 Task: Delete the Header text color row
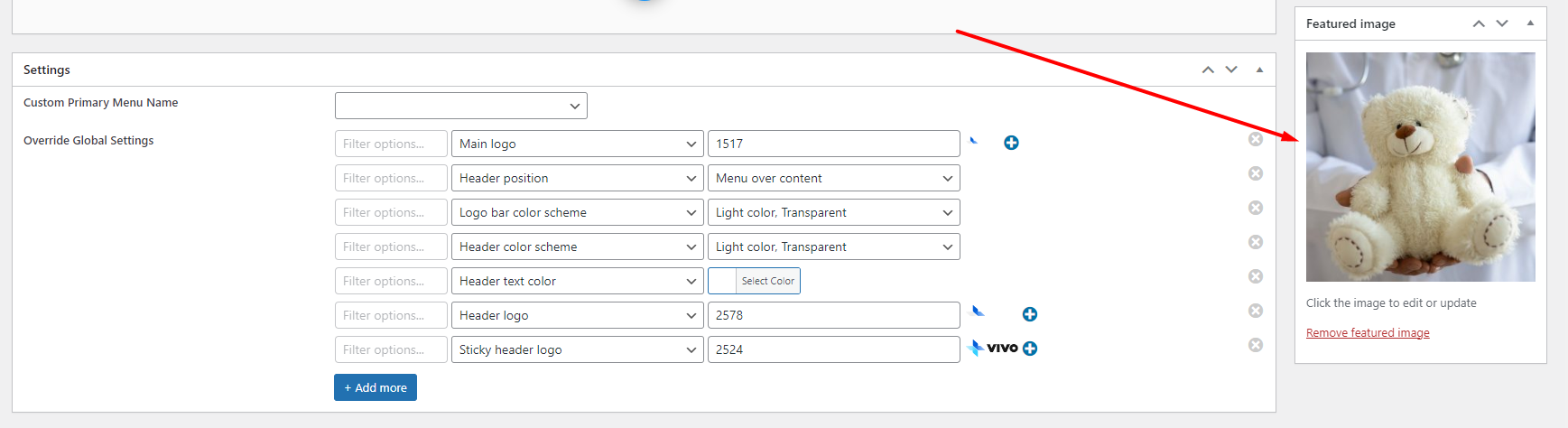1255,276
